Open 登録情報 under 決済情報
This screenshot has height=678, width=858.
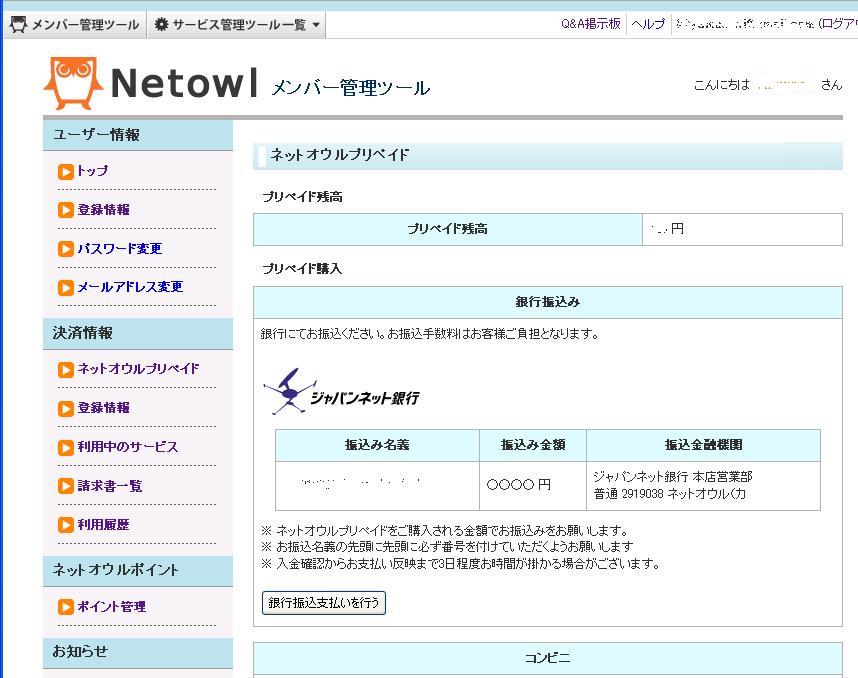tap(104, 408)
